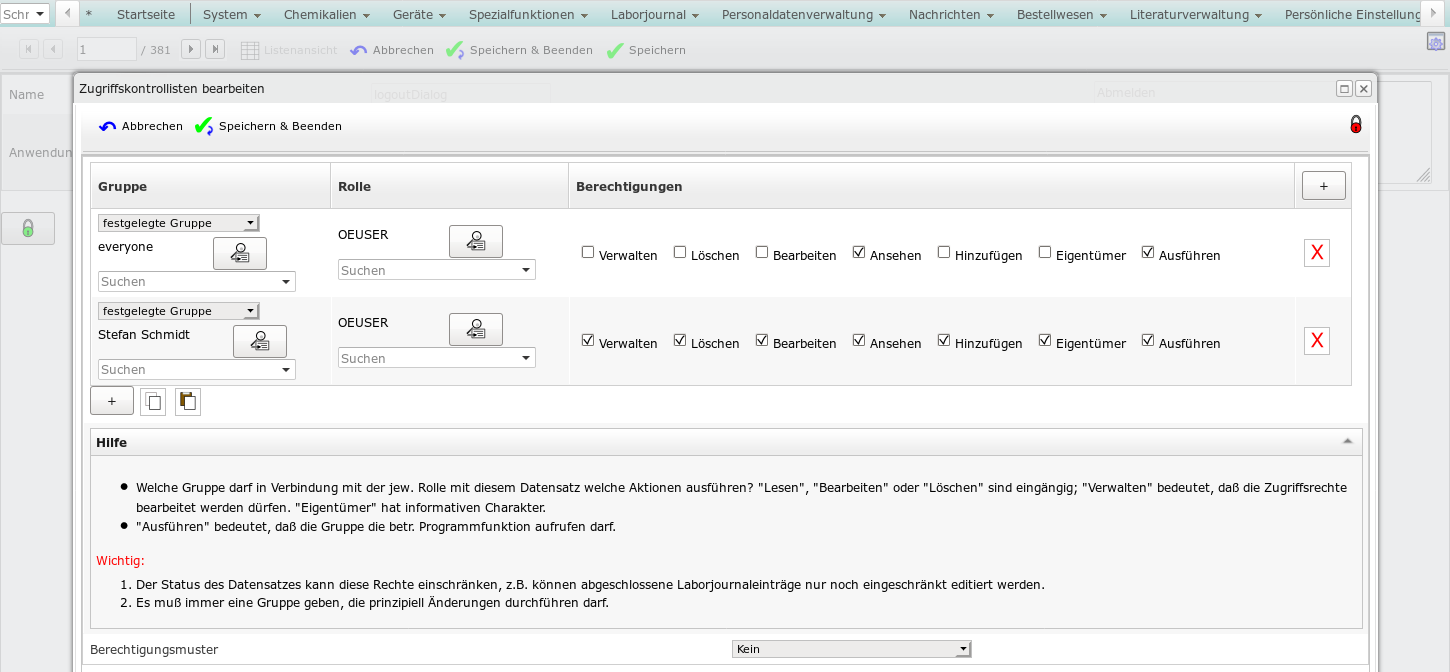Open festgelegte Gruppe dropdown in first row

point(179,223)
